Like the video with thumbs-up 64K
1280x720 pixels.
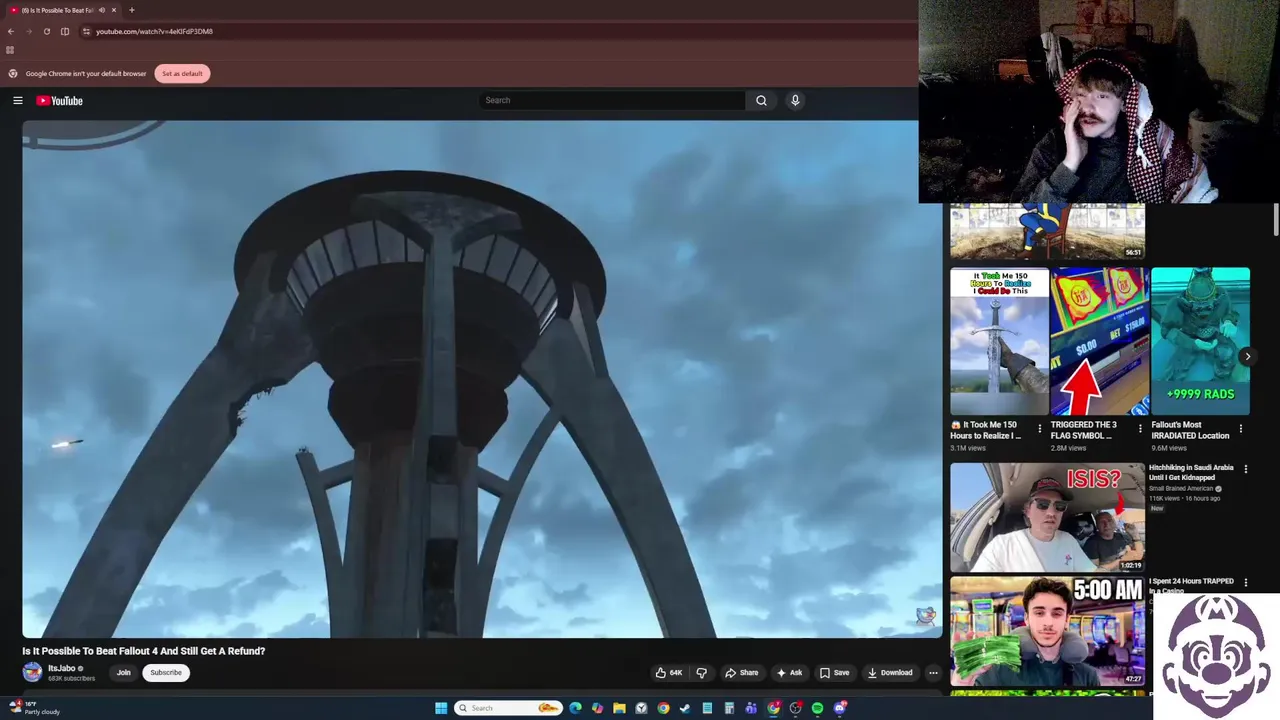[668, 672]
